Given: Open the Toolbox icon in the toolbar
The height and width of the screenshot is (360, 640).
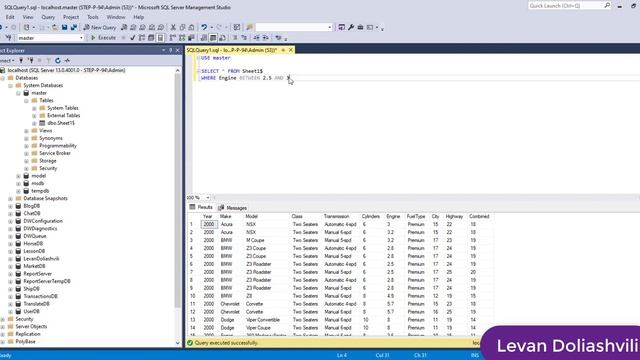Looking at the screenshot, I should pos(360,27).
